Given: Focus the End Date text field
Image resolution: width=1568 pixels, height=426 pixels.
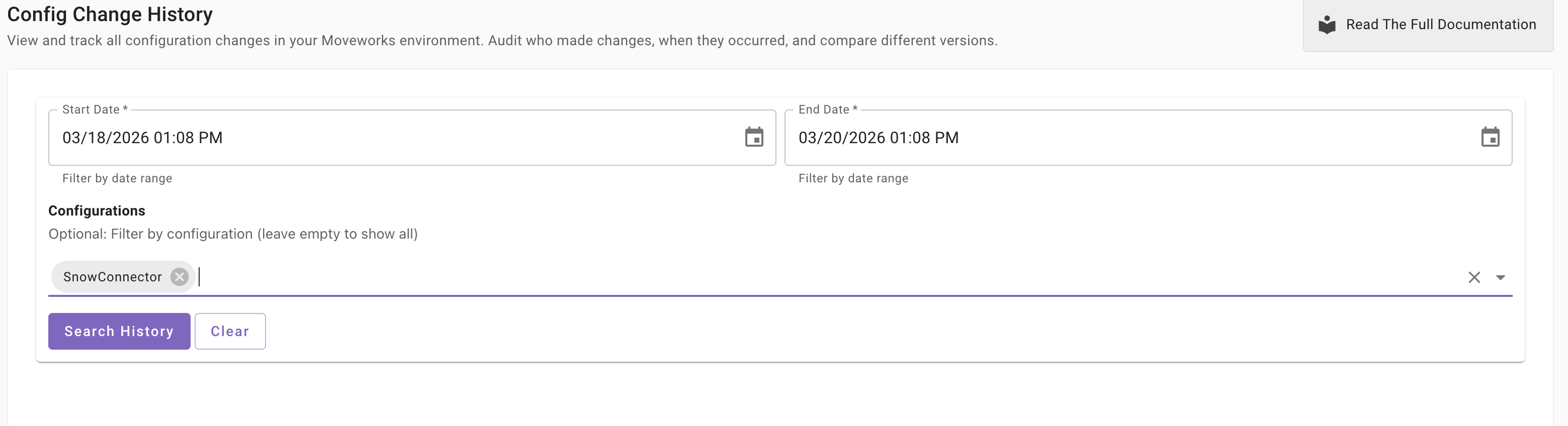Looking at the screenshot, I should [x=1126, y=138].
